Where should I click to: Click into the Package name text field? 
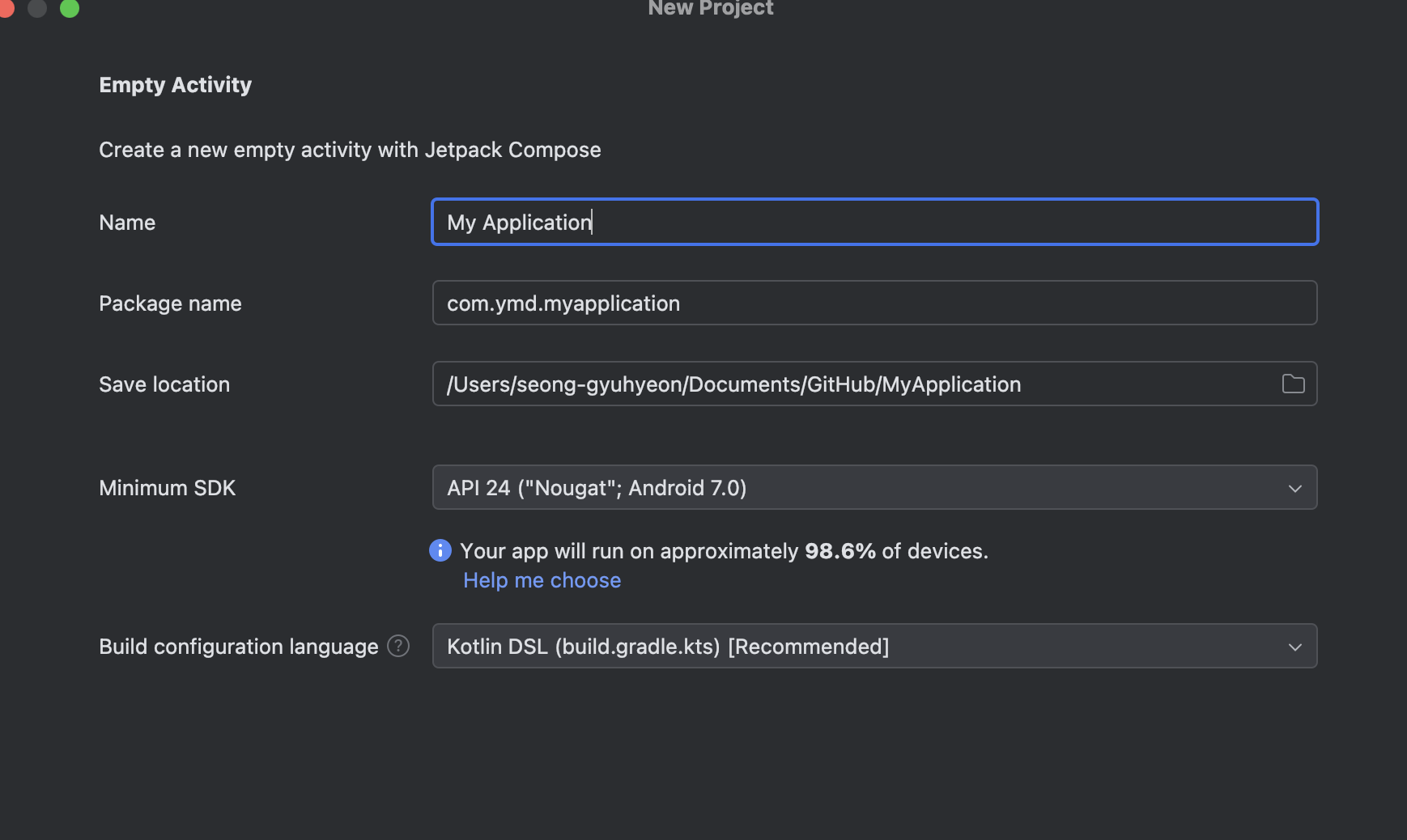point(874,303)
